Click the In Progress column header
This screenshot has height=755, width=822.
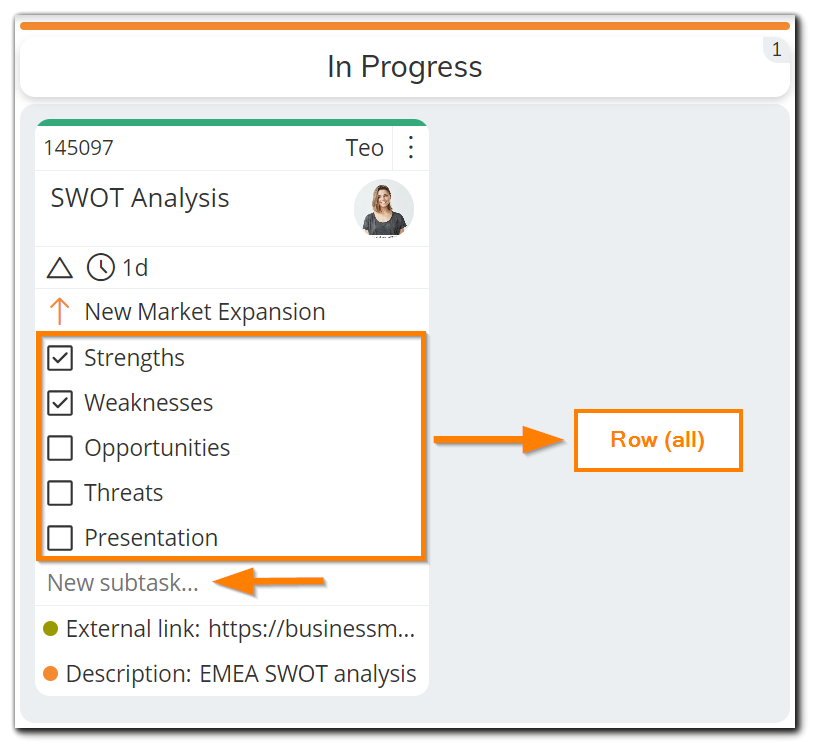405,67
